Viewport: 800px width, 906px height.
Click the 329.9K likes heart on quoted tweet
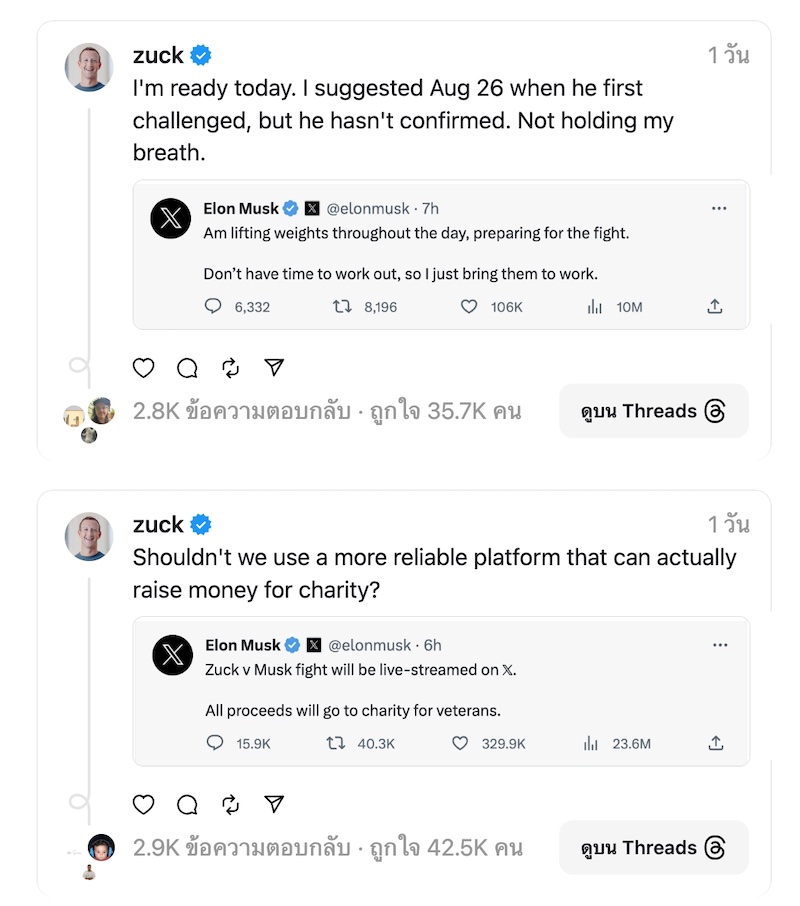pos(460,743)
